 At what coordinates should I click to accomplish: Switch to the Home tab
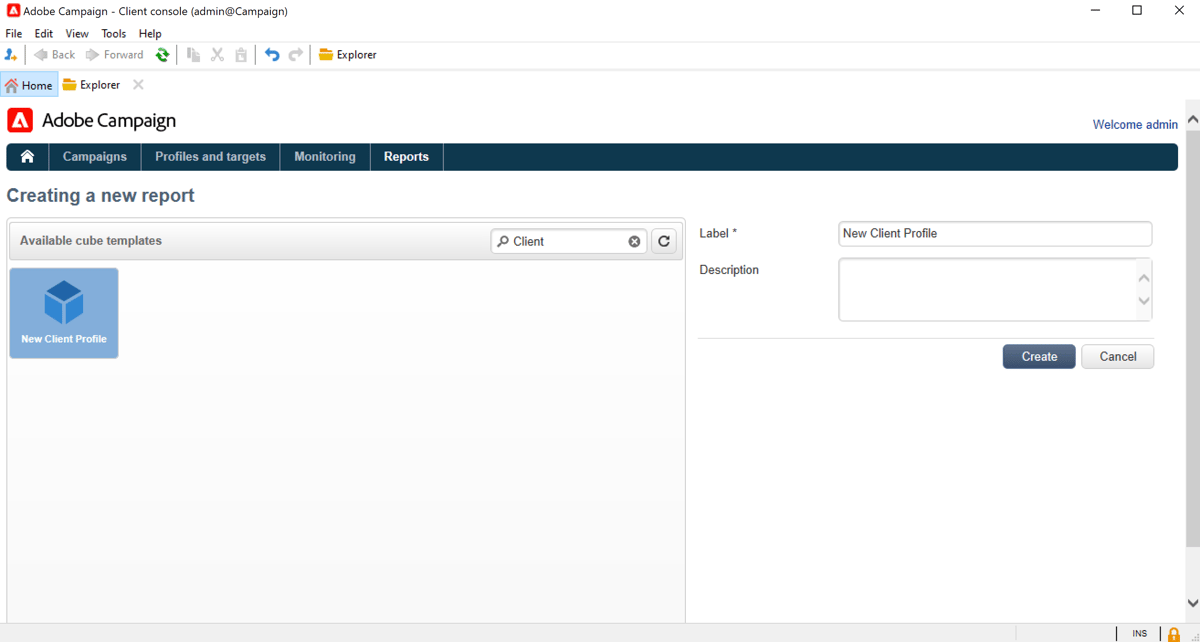[29, 85]
